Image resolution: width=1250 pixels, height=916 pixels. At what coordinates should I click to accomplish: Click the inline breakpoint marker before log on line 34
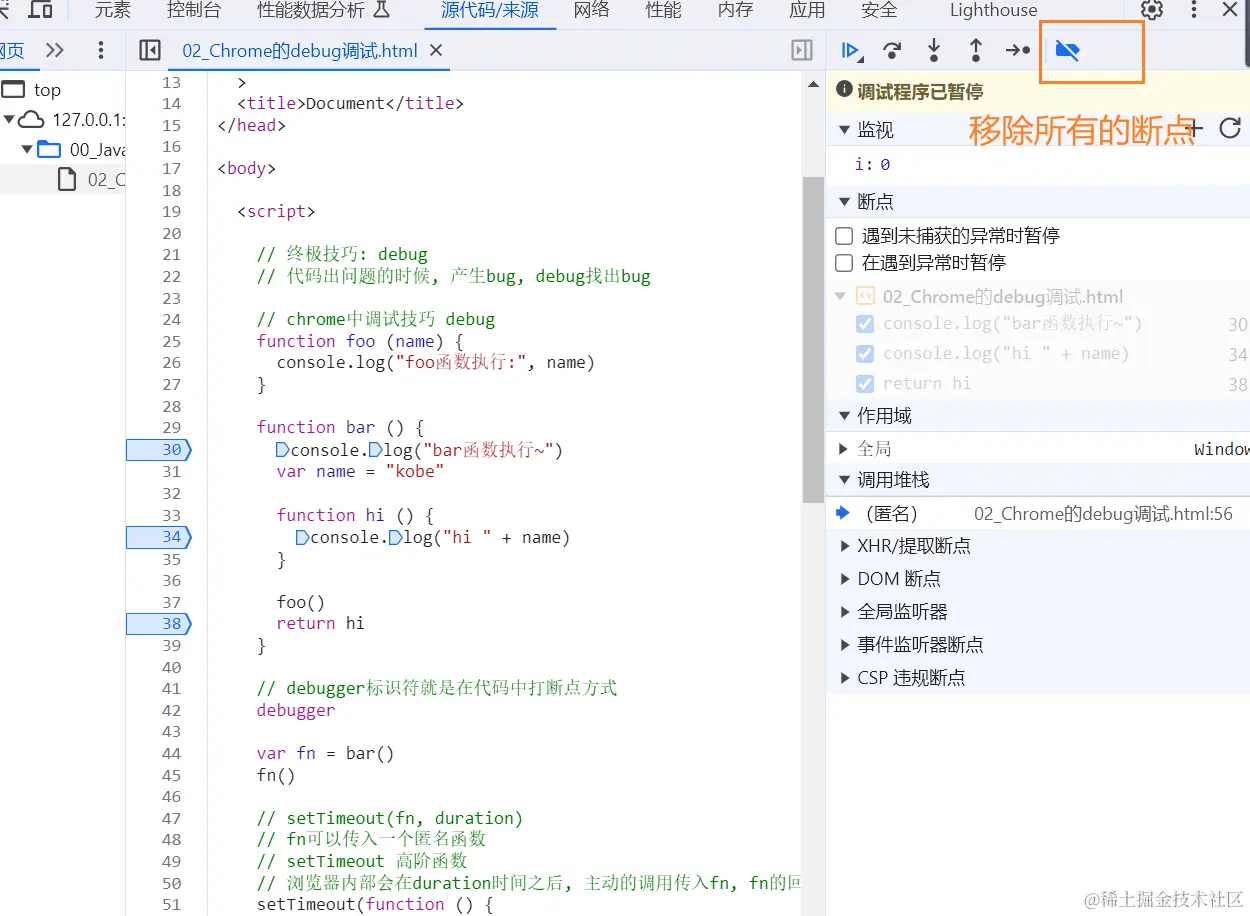coord(395,537)
